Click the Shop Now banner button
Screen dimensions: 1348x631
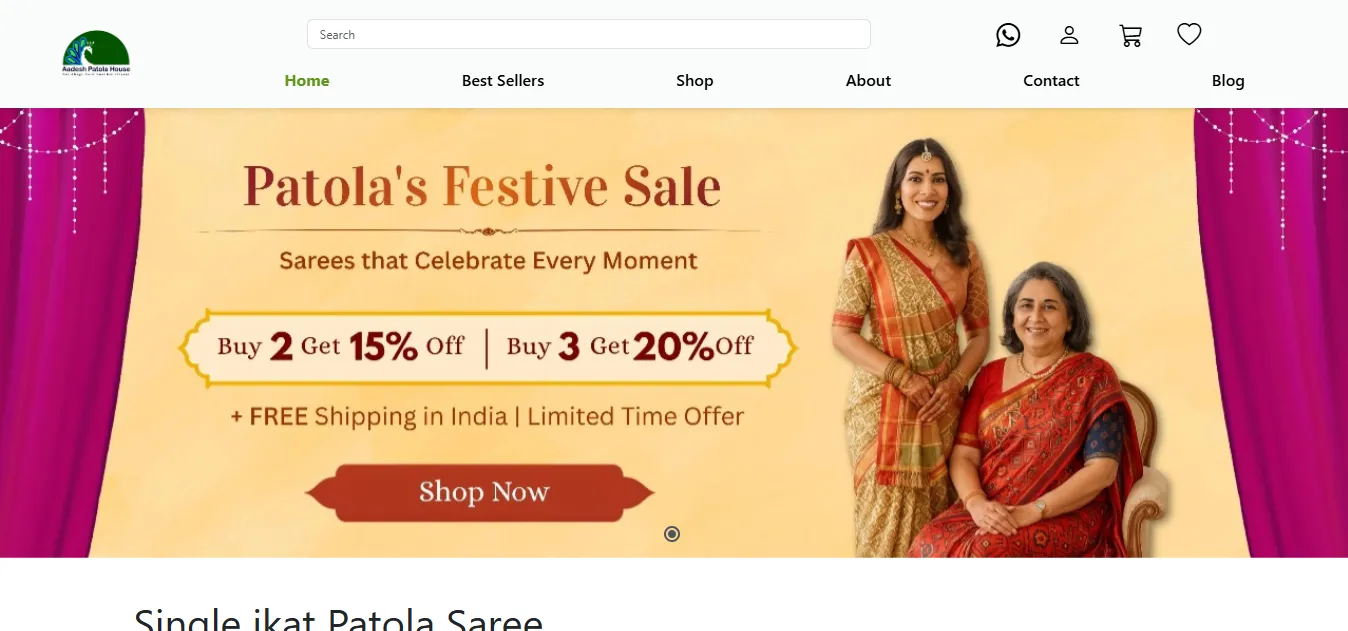[481, 492]
